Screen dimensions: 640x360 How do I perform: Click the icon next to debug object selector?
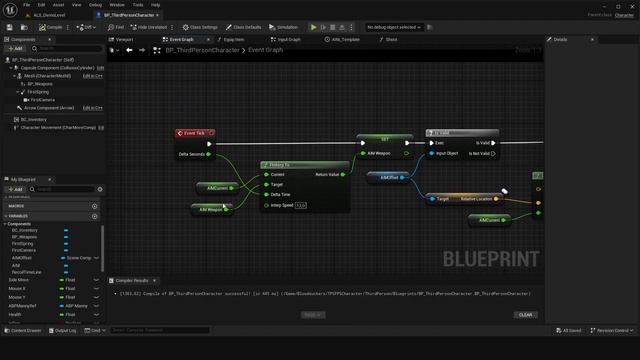[x=429, y=27]
